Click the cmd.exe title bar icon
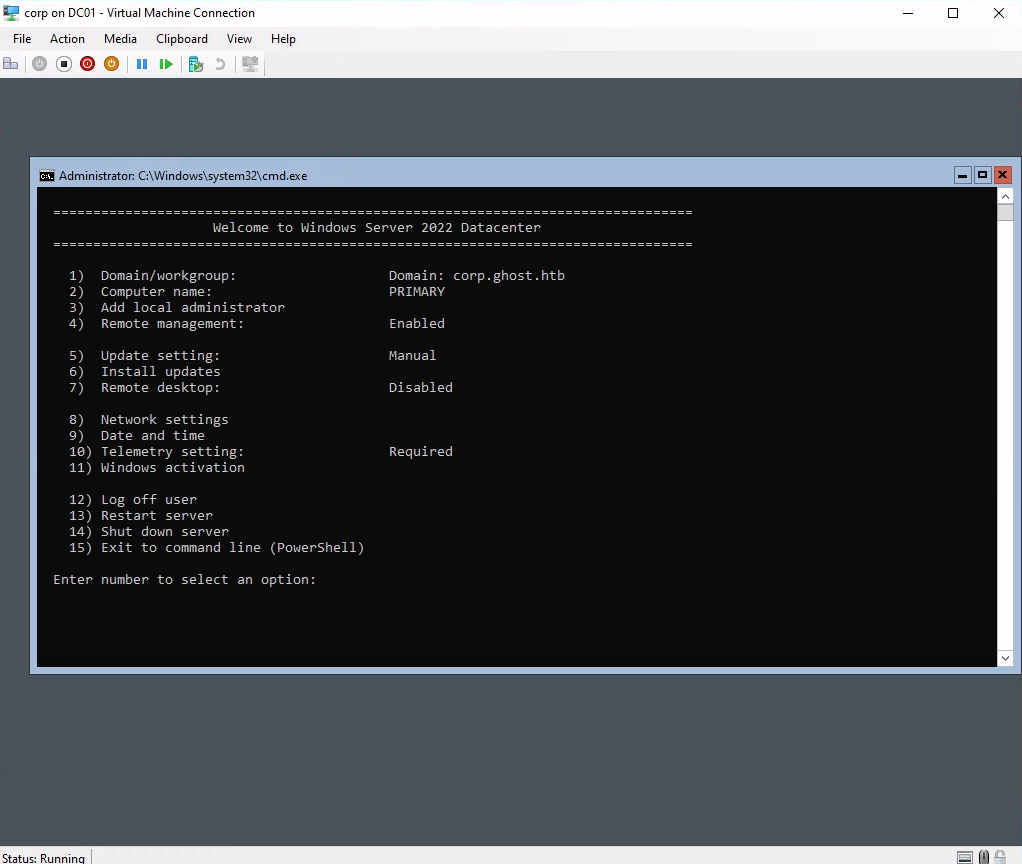 point(46,176)
